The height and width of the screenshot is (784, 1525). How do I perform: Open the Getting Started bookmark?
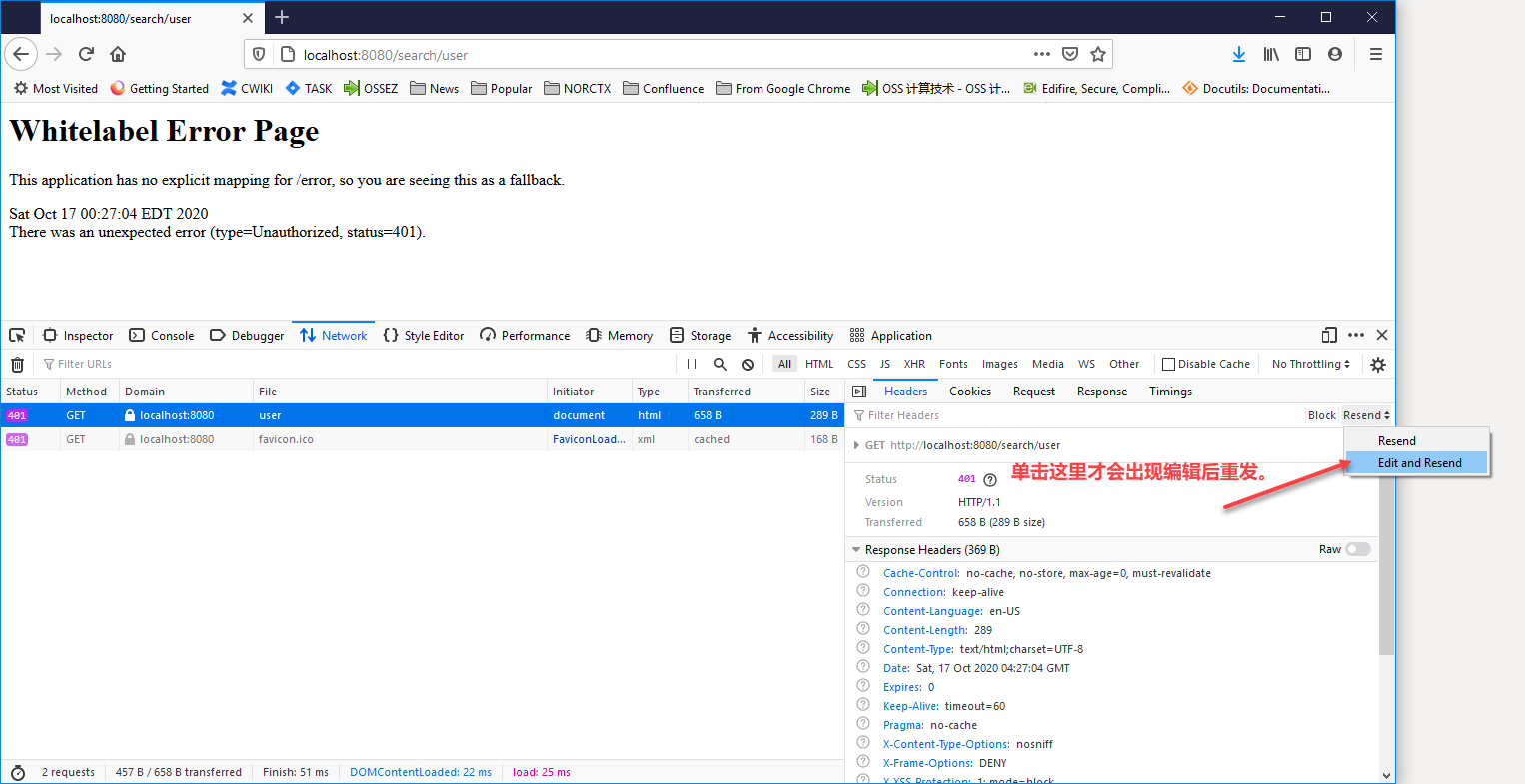pos(160,88)
